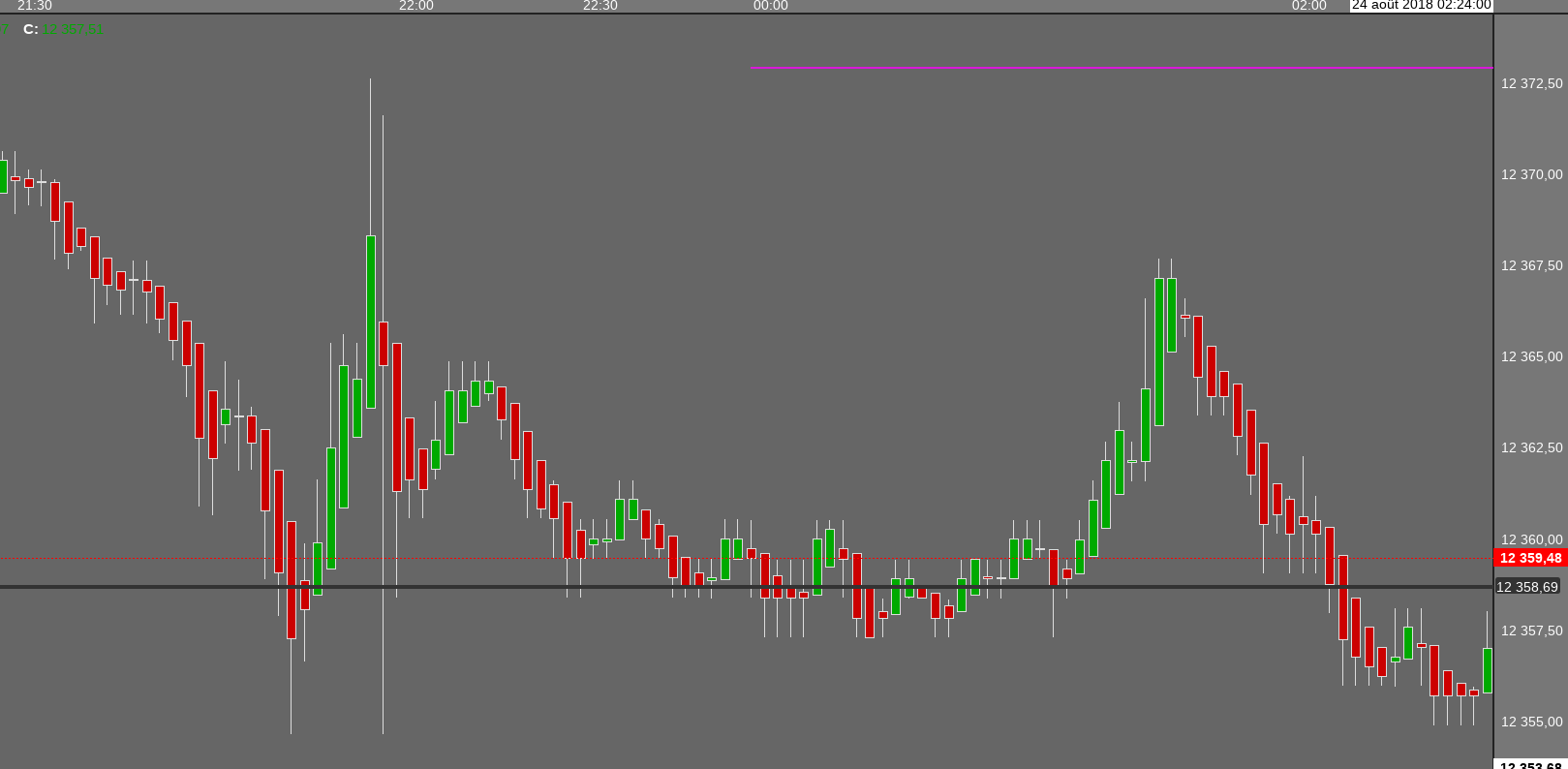The width and height of the screenshot is (1568, 769).
Task: Click the 12 357,50 price axis label
Action: [1531, 631]
